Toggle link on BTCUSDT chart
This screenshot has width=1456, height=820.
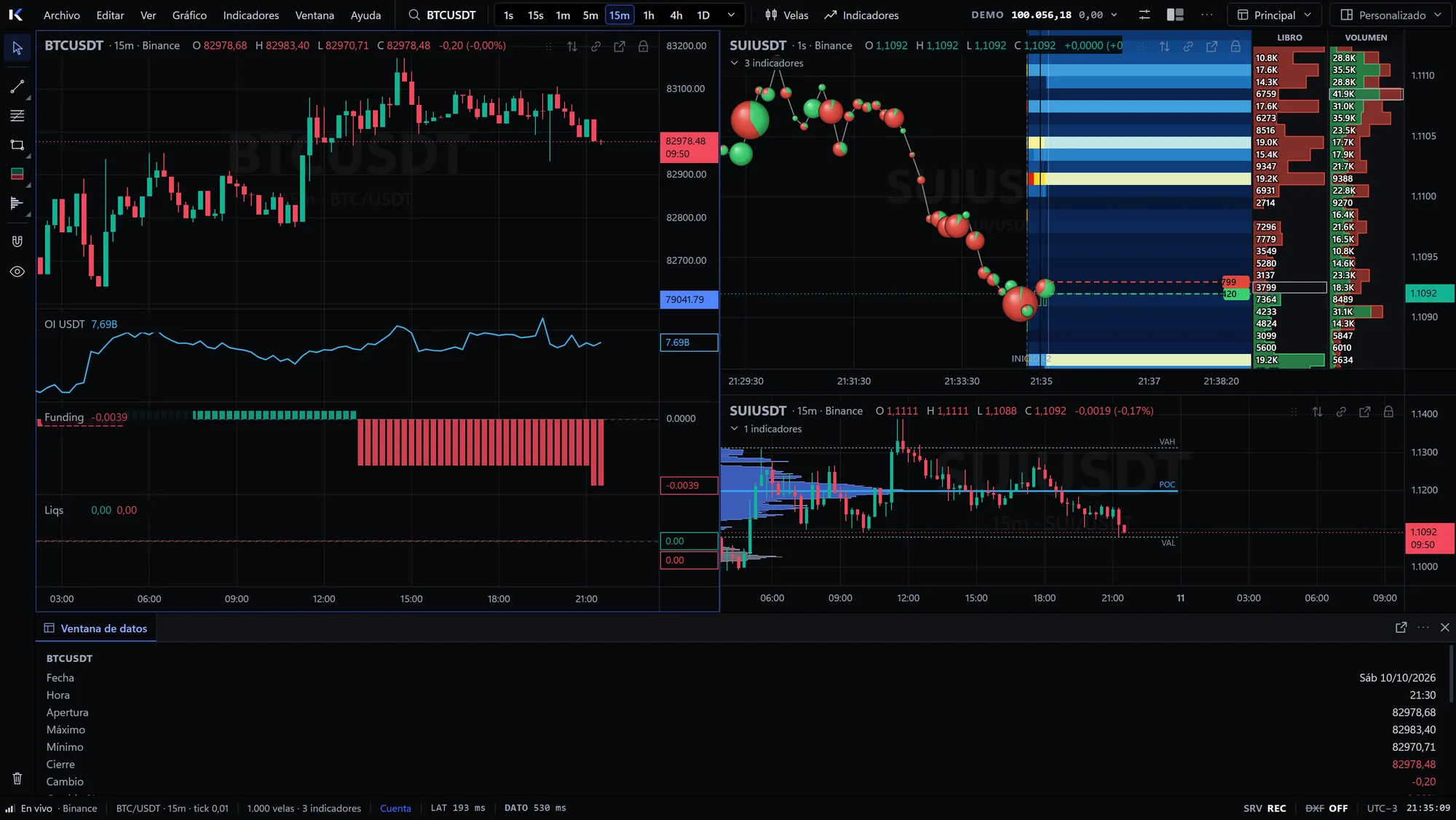[596, 46]
